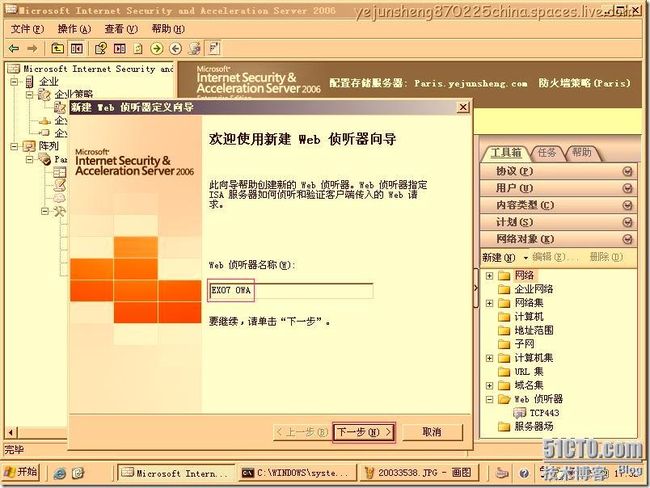Click the green Back arrow in toolbar
Image resolution: width=650 pixels, height=488 pixels.
pyautogui.click(x=14, y=49)
